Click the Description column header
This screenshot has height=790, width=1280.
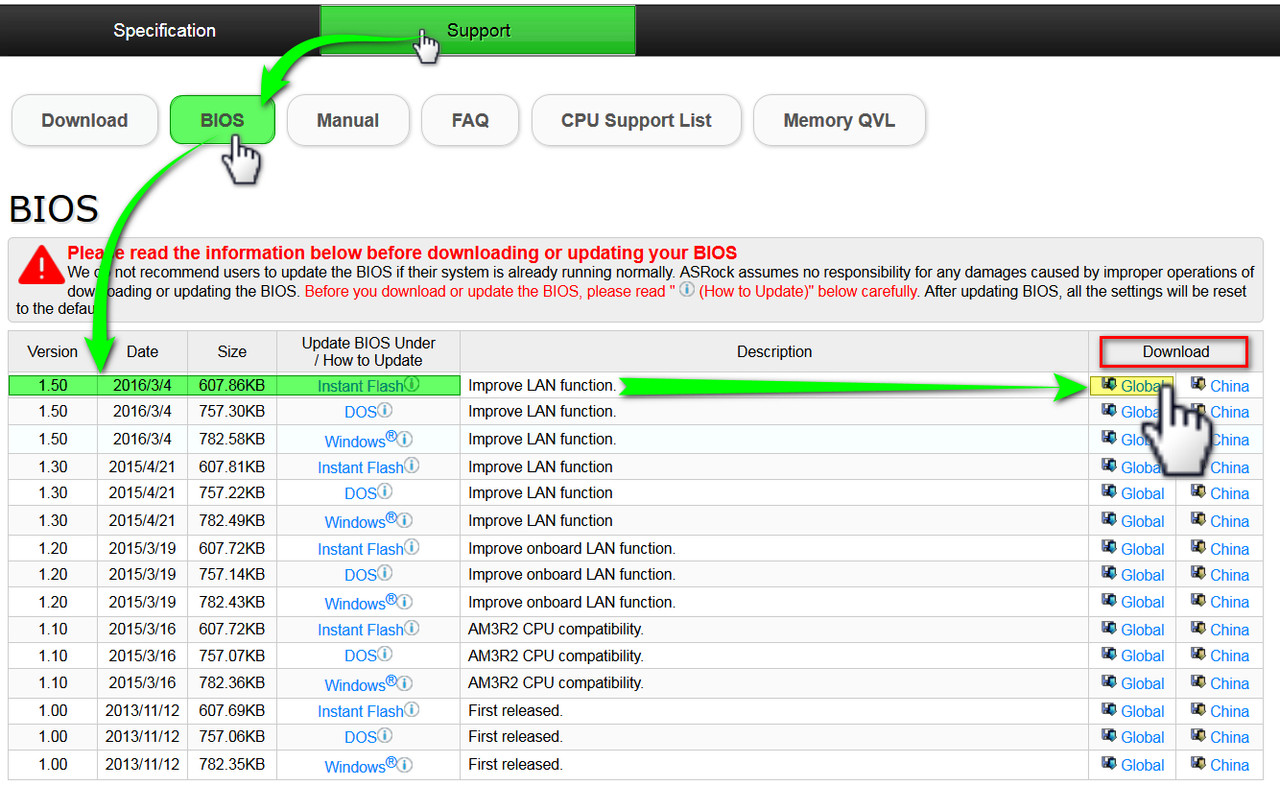click(x=774, y=352)
